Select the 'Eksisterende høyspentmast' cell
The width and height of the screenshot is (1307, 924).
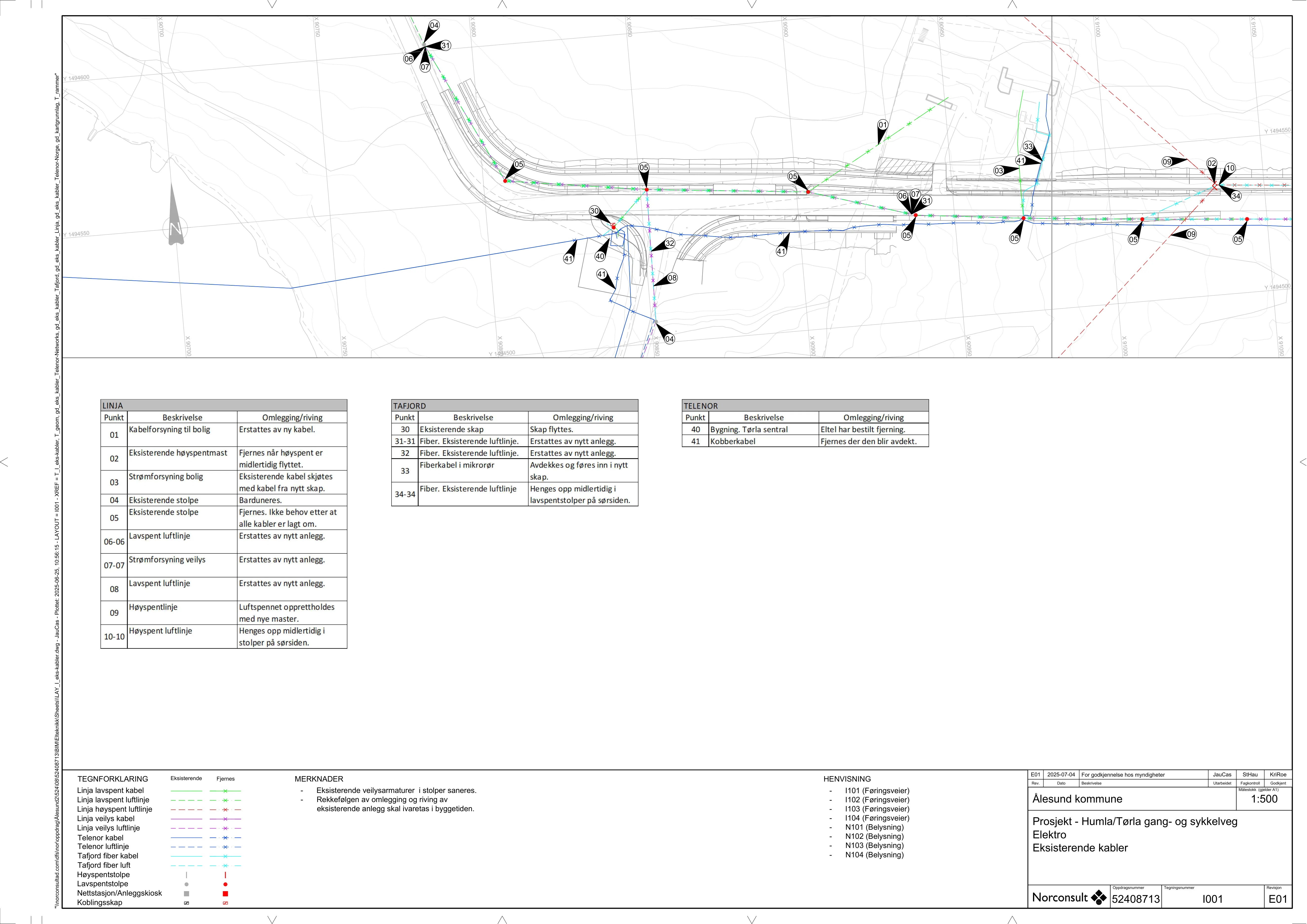pos(182,458)
